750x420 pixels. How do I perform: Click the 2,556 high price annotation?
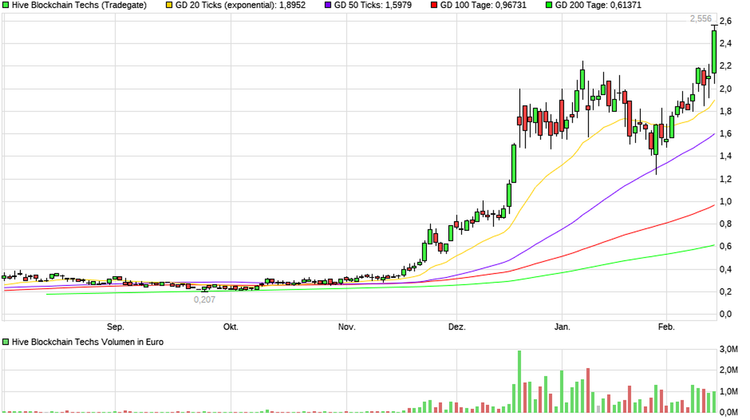pos(701,20)
